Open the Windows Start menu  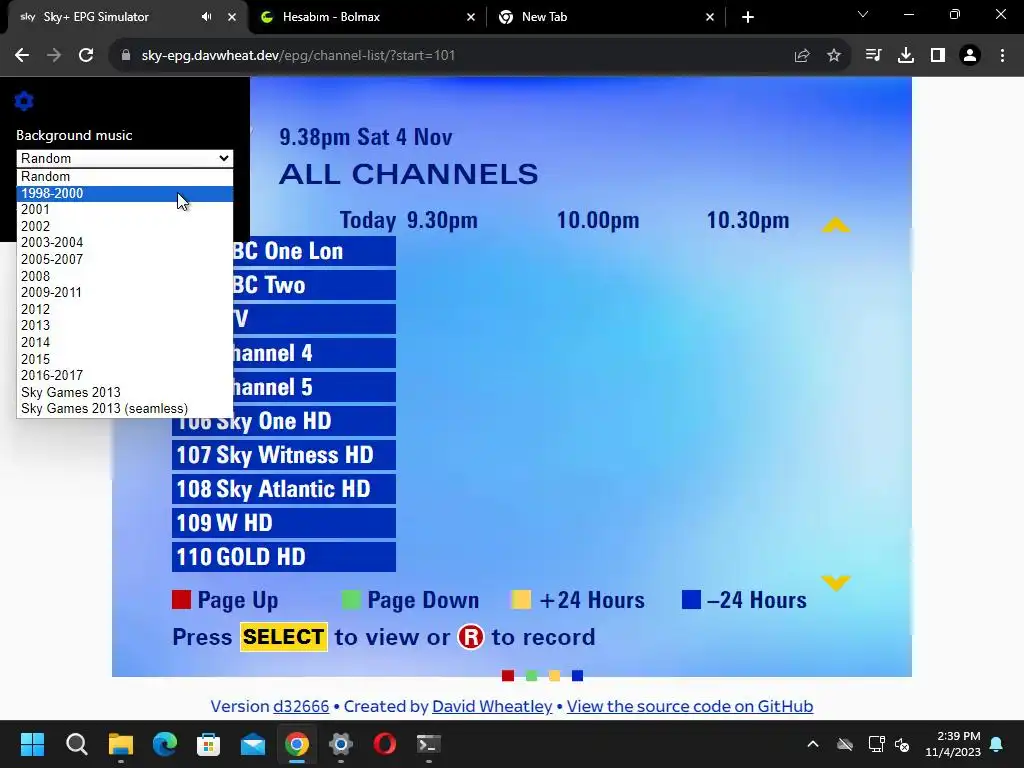click(x=32, y=744)
